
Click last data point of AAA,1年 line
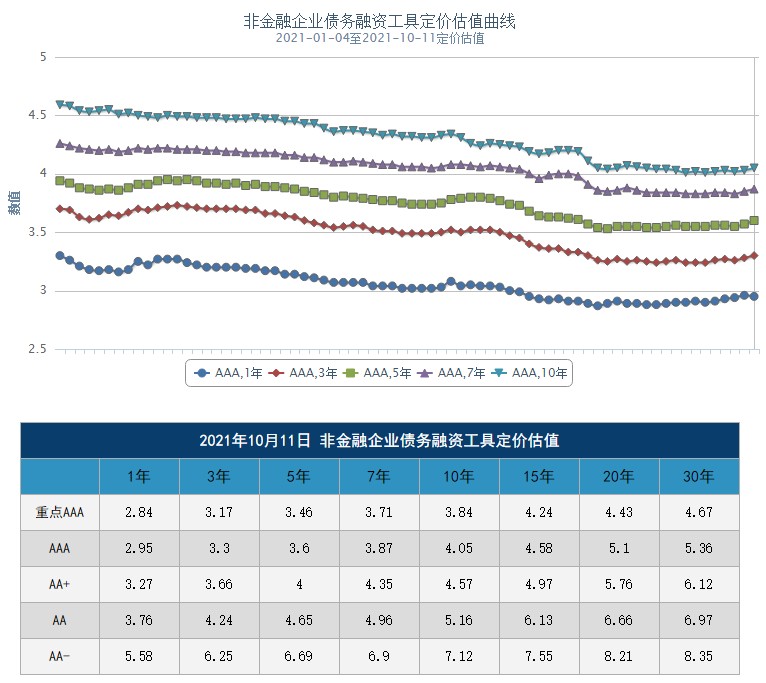tap(754, 296)
